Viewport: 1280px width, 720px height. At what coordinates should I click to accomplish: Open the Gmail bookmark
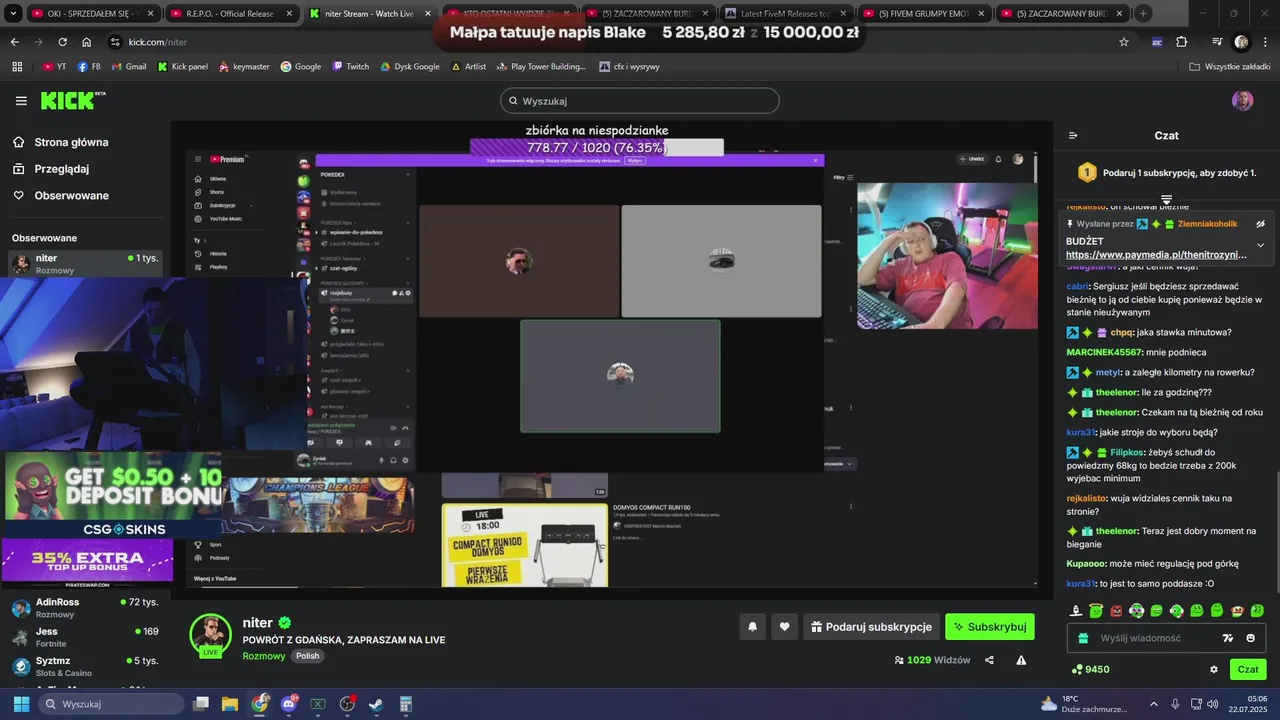[x=128, y=66]
